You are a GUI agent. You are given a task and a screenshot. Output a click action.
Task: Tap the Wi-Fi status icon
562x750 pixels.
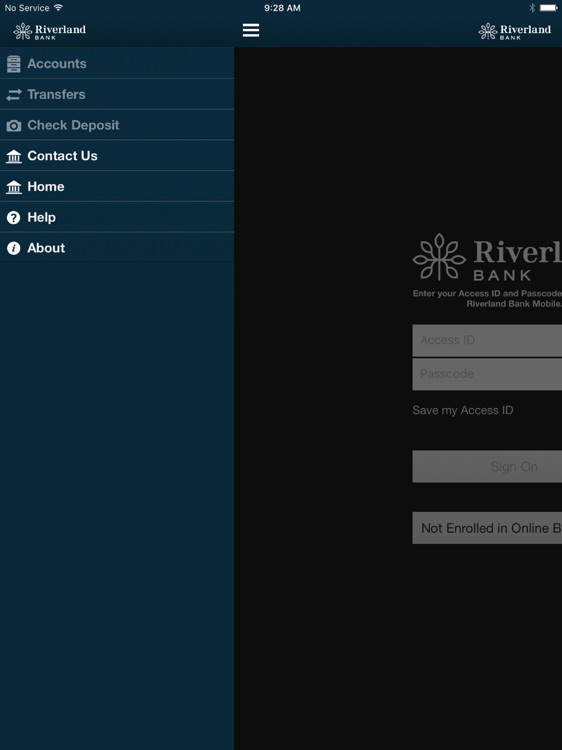coord(58,8)
